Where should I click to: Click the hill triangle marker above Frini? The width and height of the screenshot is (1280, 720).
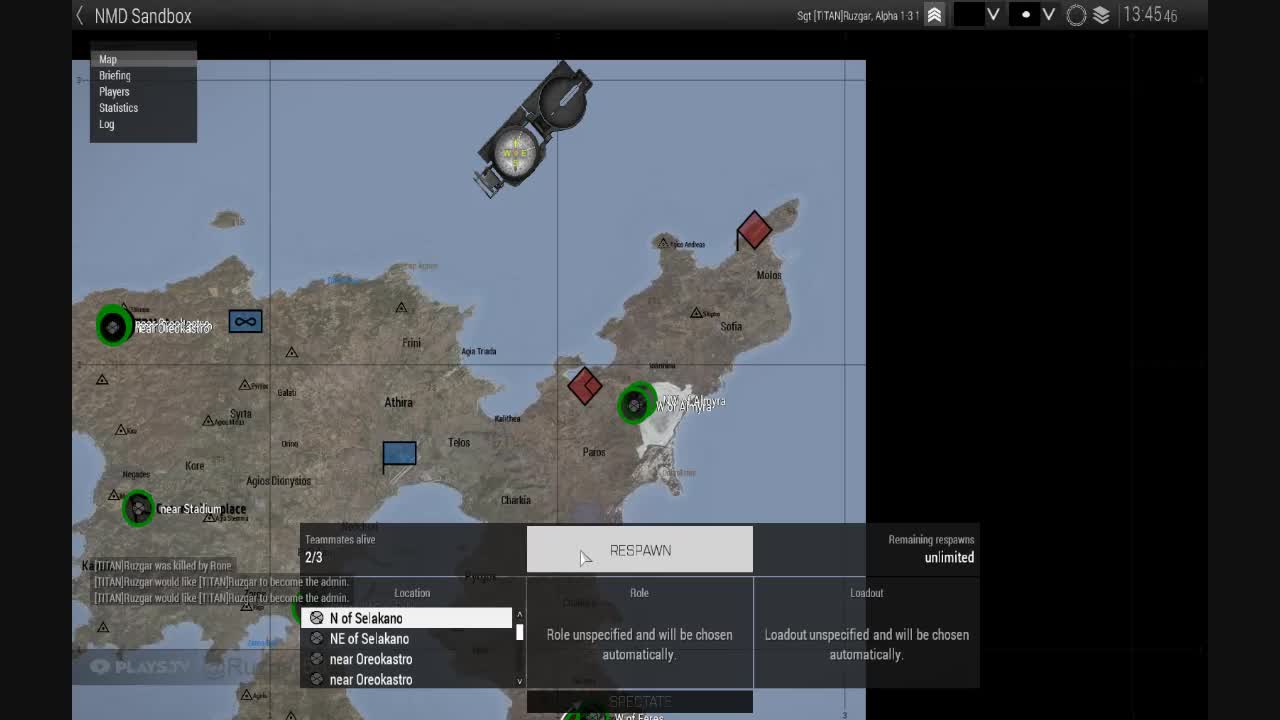[x=401, y=307]
